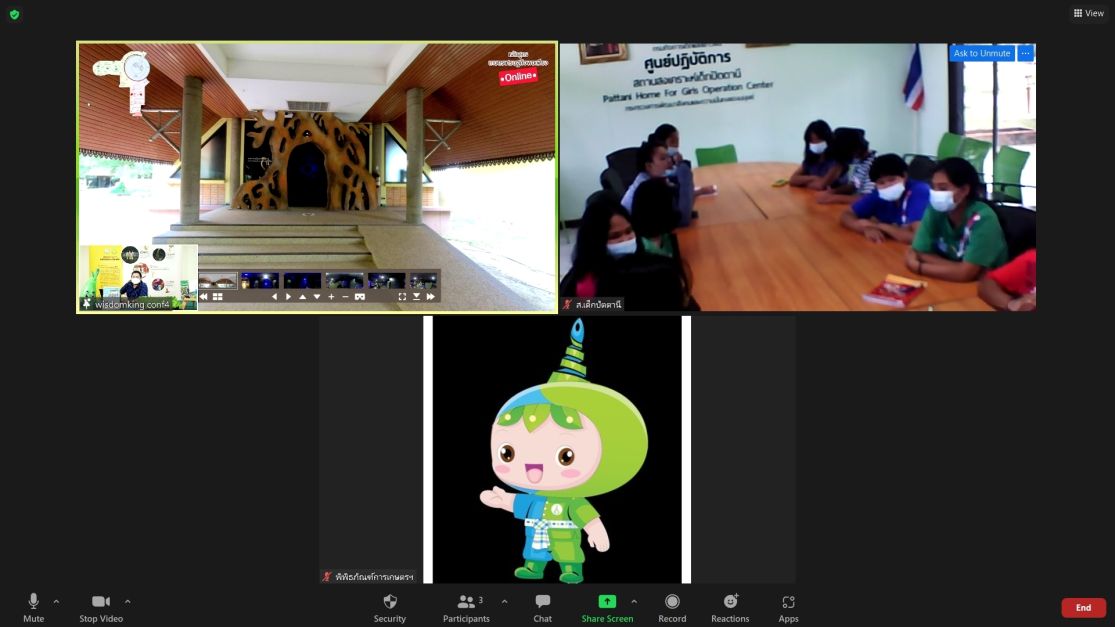The height and width of the screenshot is (627, 1115).
Task: Click the pin icon beside wisdomking conf4
Action: click(87, 304)
